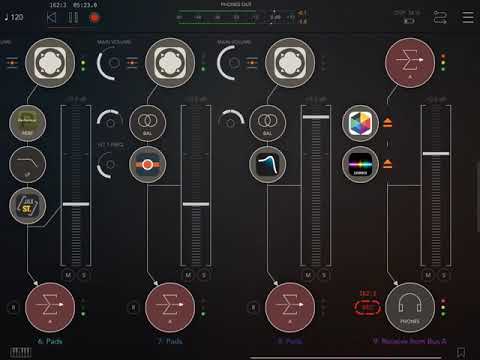
Task: Open the Bus A output node of channel 7
Action: point(170,307)
